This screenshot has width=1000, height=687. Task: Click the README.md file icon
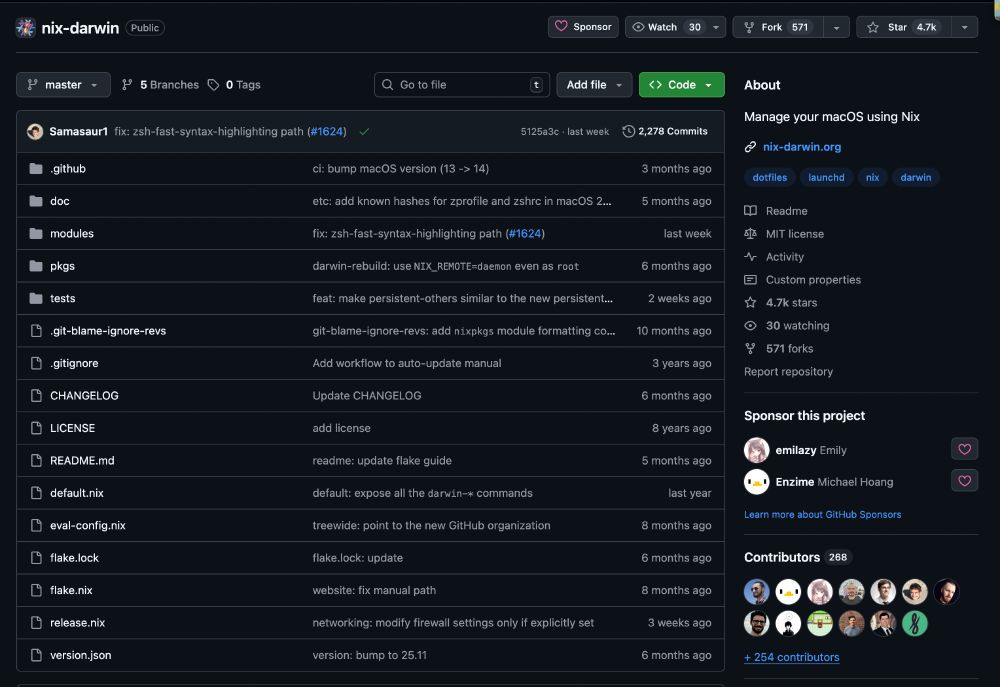pyautogui.click(x=36, y=461)
